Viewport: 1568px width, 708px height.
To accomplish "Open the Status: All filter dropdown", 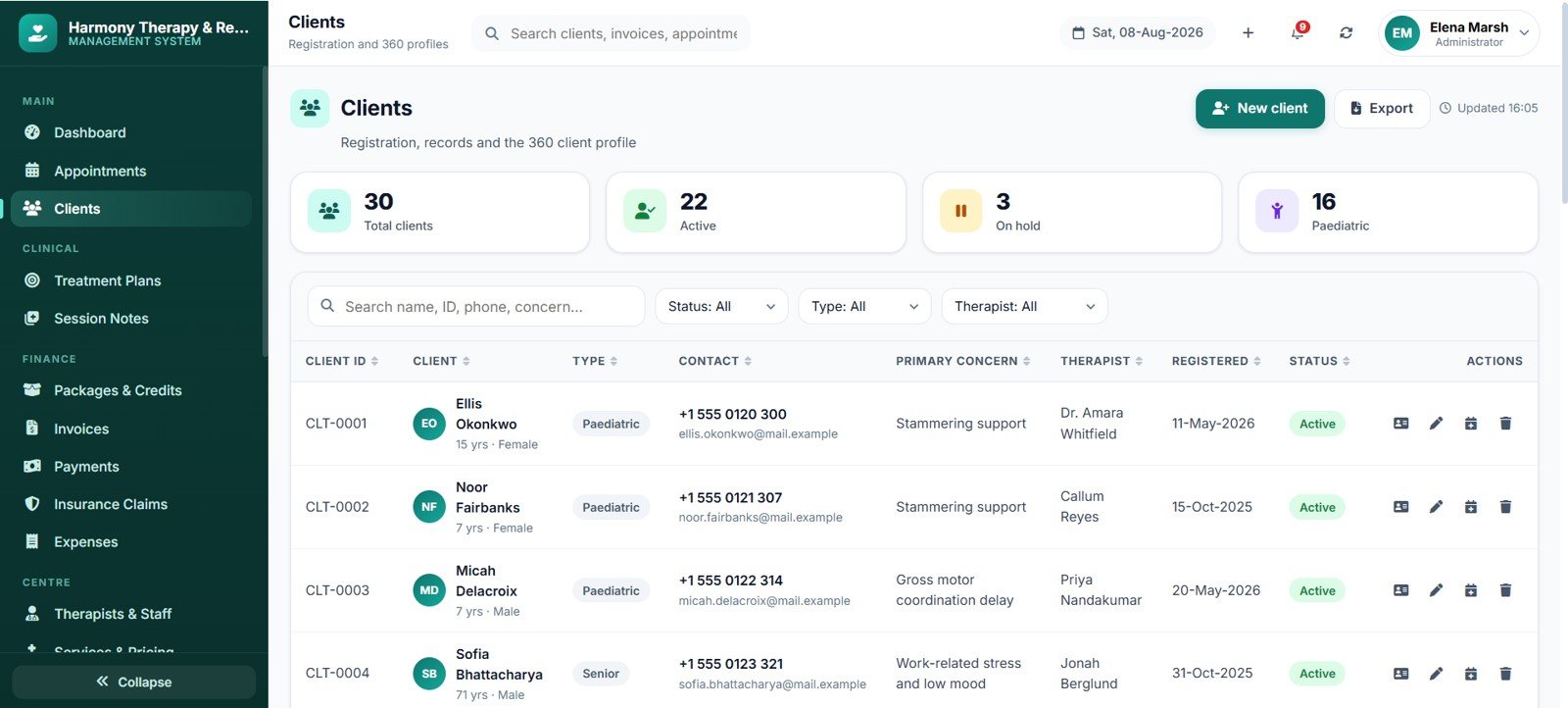I will pos(722,306).
